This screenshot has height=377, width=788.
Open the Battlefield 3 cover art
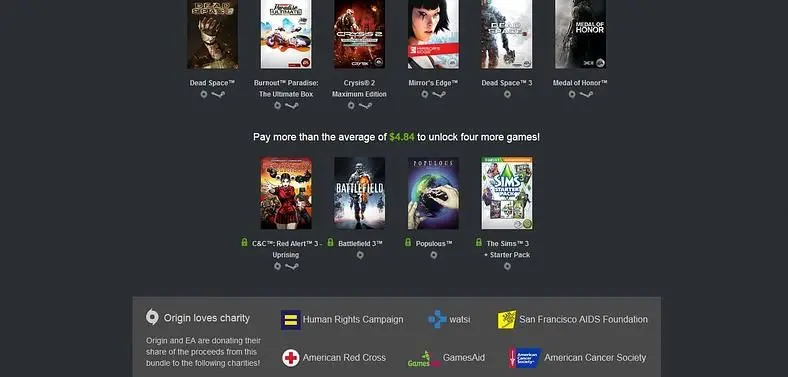pos(359,193)
